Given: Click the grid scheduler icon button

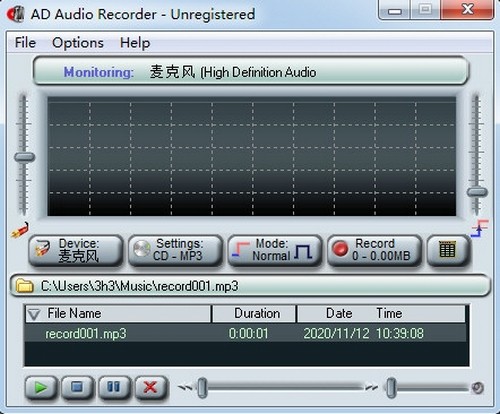Looking at the screenshot, I should [x=448, y=251].
